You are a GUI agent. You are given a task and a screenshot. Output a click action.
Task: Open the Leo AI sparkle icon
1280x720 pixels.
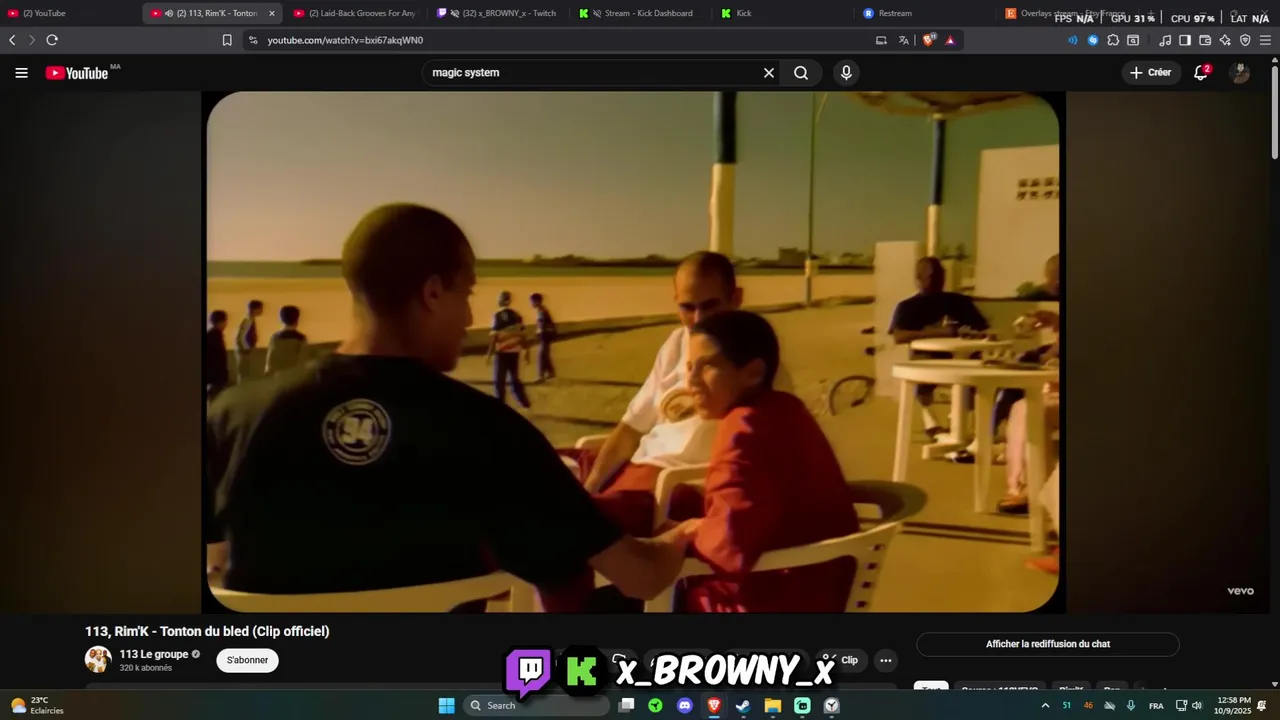click(1225, 40)
